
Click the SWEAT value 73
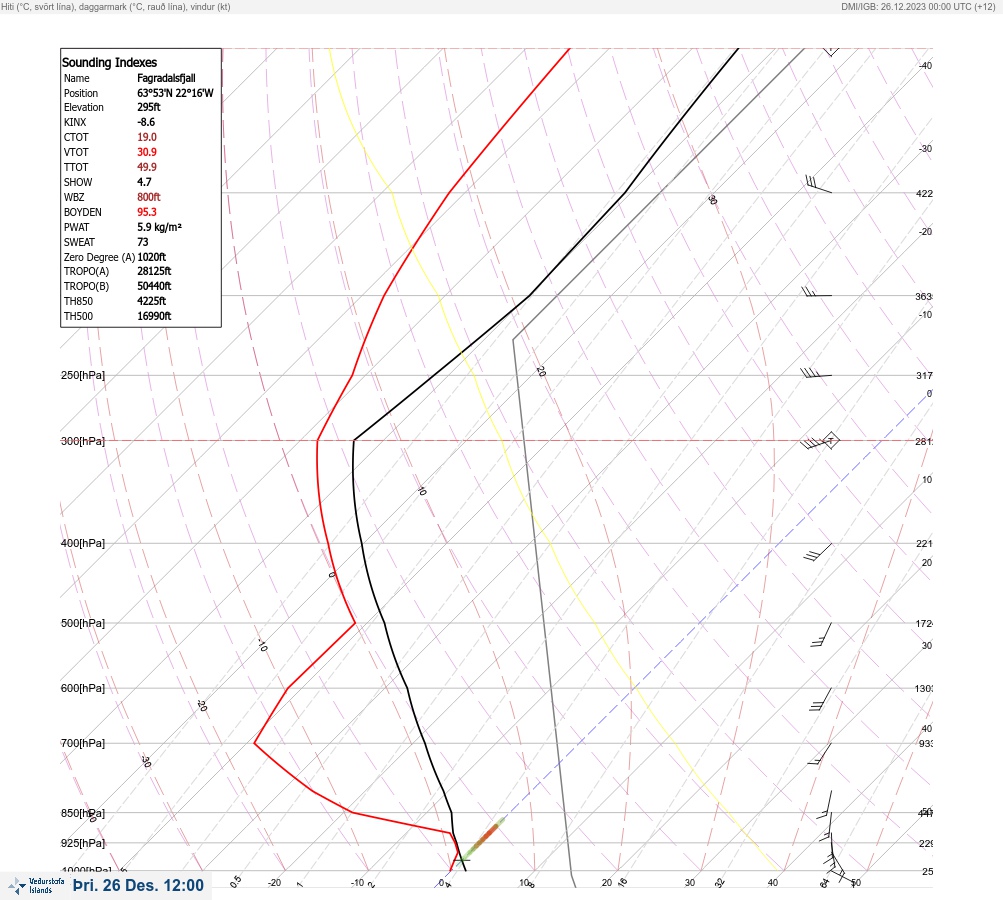(x=143, y=242)
